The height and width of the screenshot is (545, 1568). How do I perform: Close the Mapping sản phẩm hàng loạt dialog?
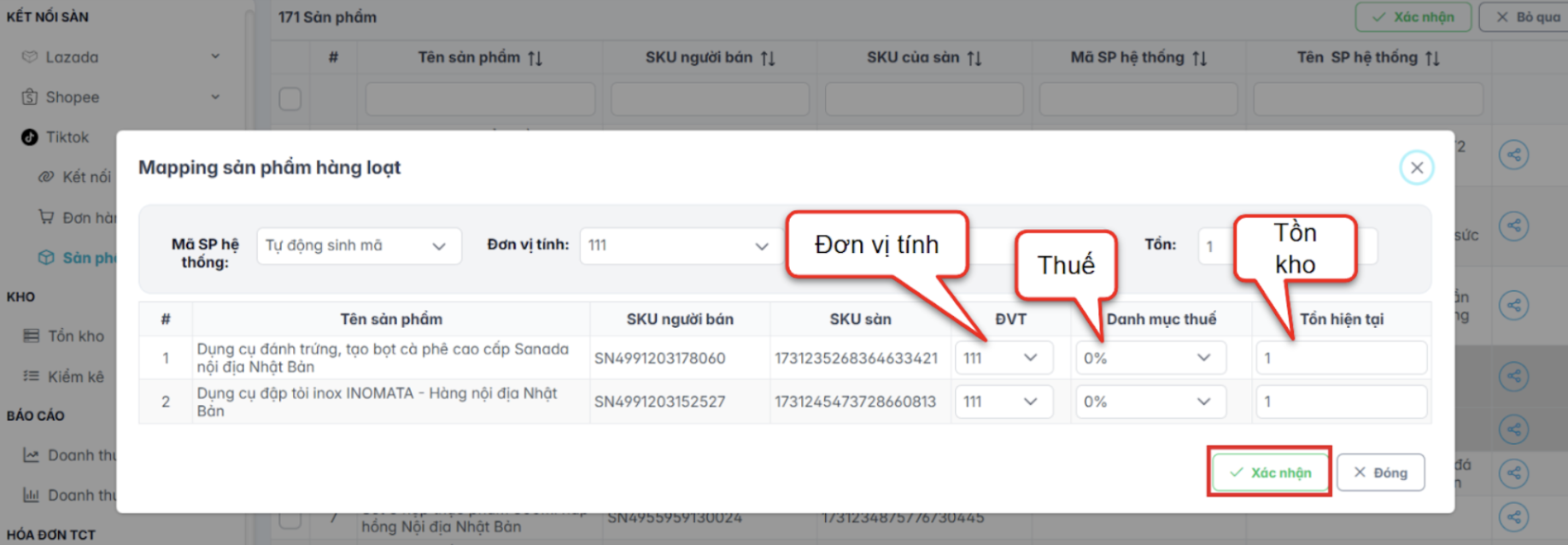[x=1417, y=167]
